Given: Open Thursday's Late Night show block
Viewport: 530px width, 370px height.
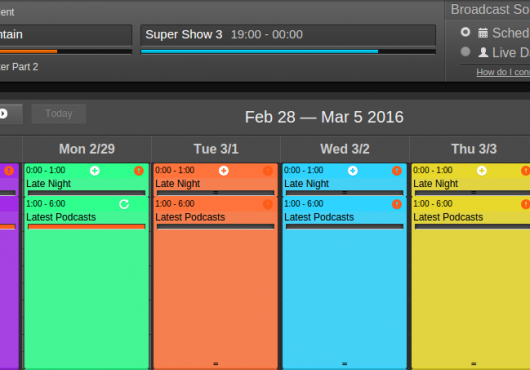Looking at the screenshot, I should [471, 179].
